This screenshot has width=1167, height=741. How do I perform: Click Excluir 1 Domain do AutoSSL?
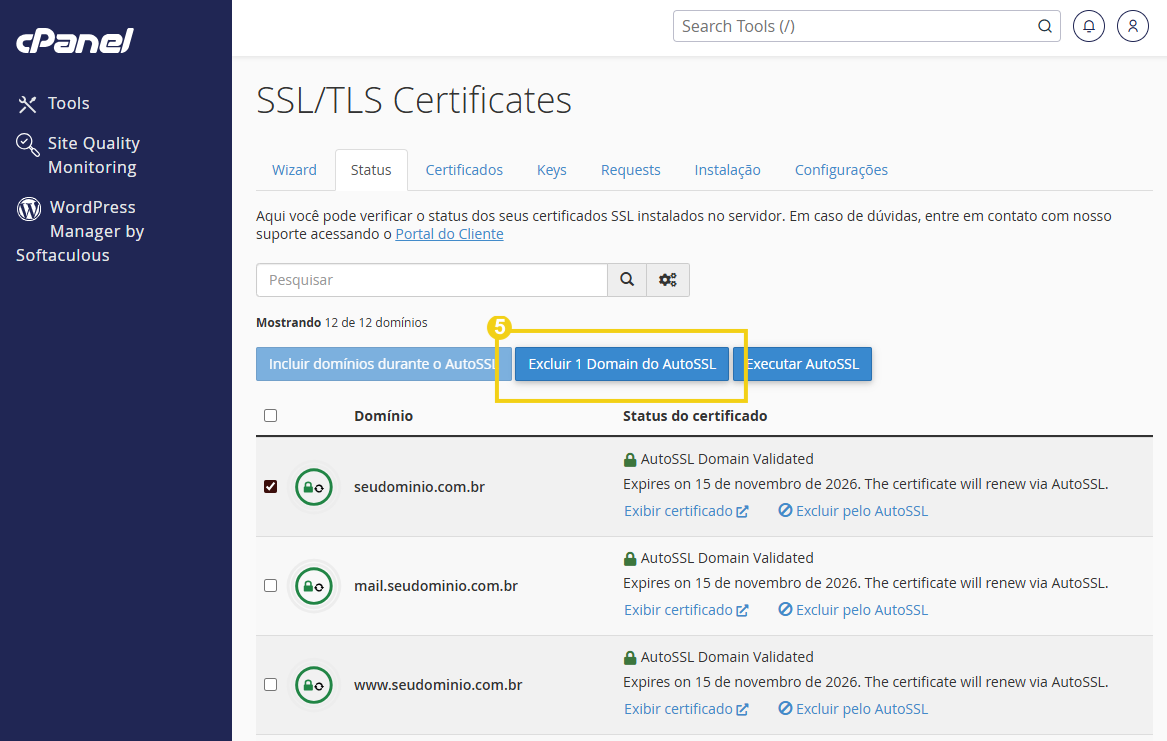[621, 364]
